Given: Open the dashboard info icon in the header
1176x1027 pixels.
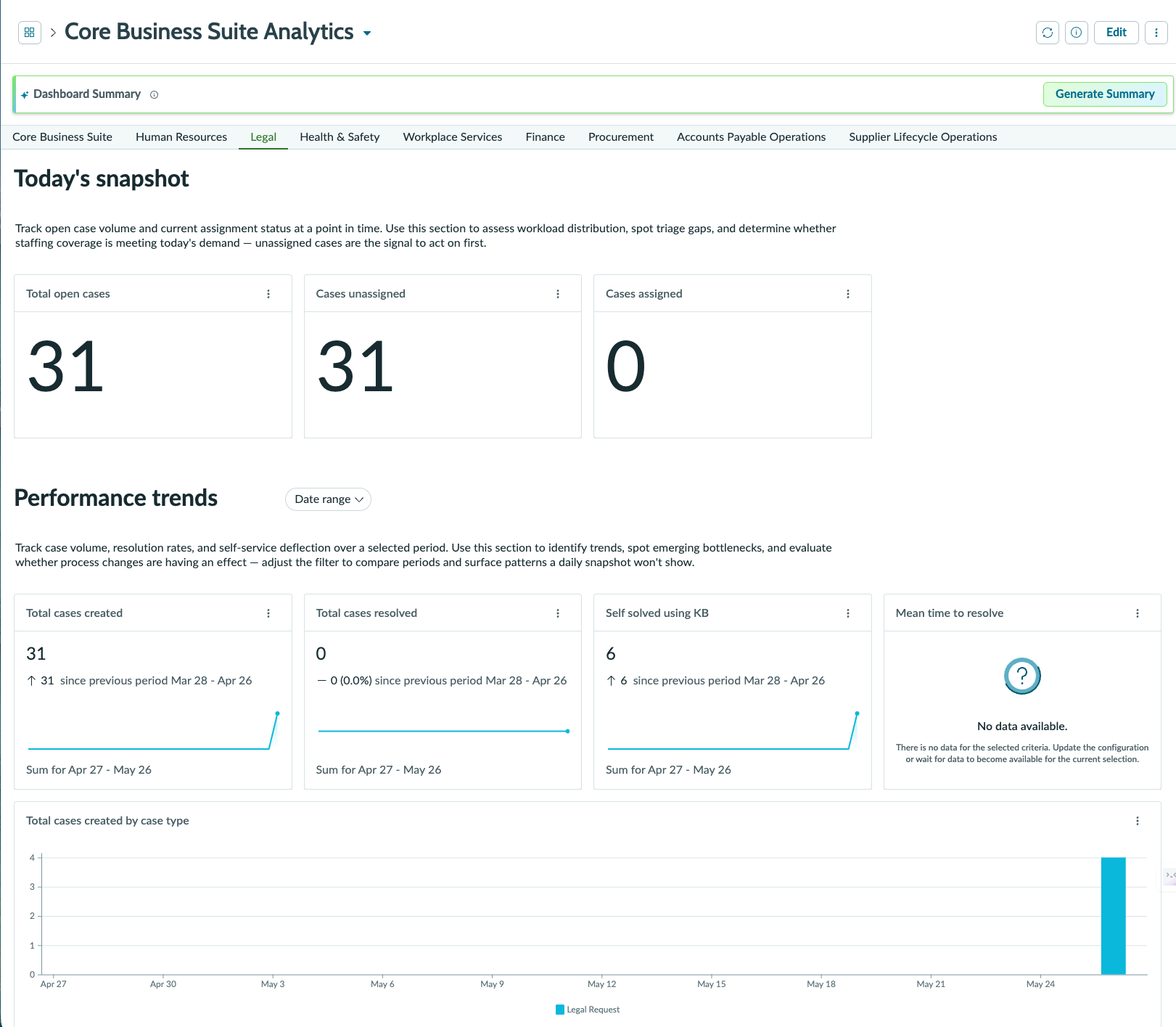Looking at the screenshot, I should [1077, 33].
